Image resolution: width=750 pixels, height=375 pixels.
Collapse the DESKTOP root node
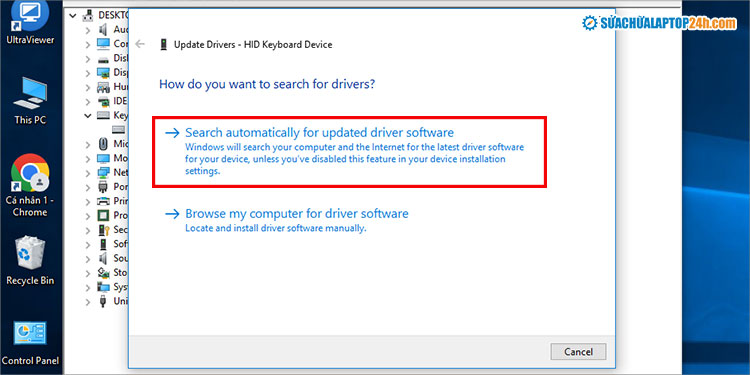click(73, 16)
